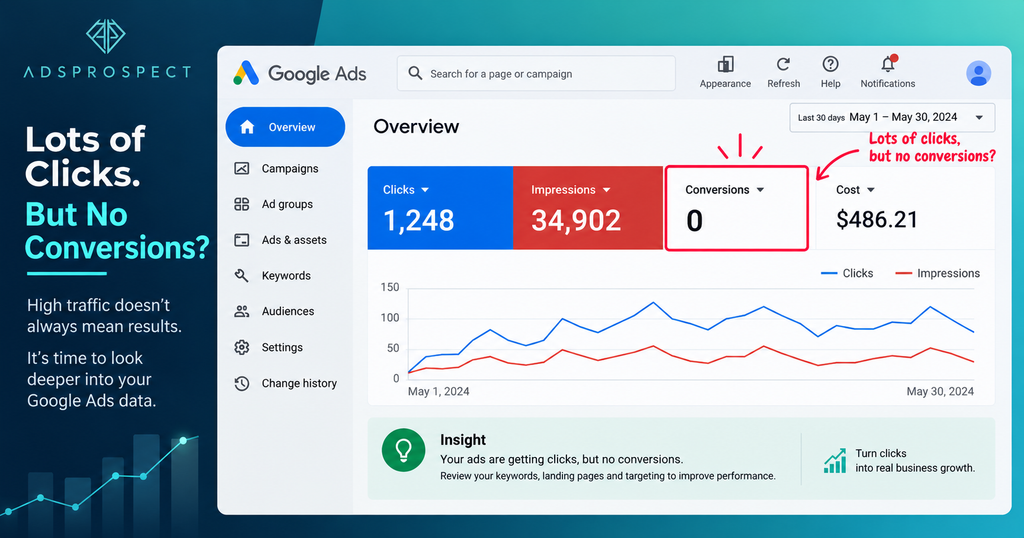
Task: Open the Change history menu item
Action: 285,383
